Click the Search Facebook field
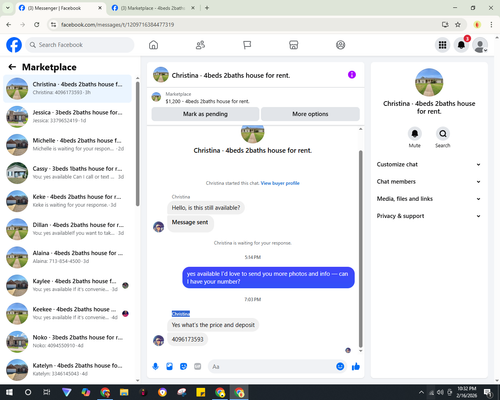500x400 pixels. 80,45
